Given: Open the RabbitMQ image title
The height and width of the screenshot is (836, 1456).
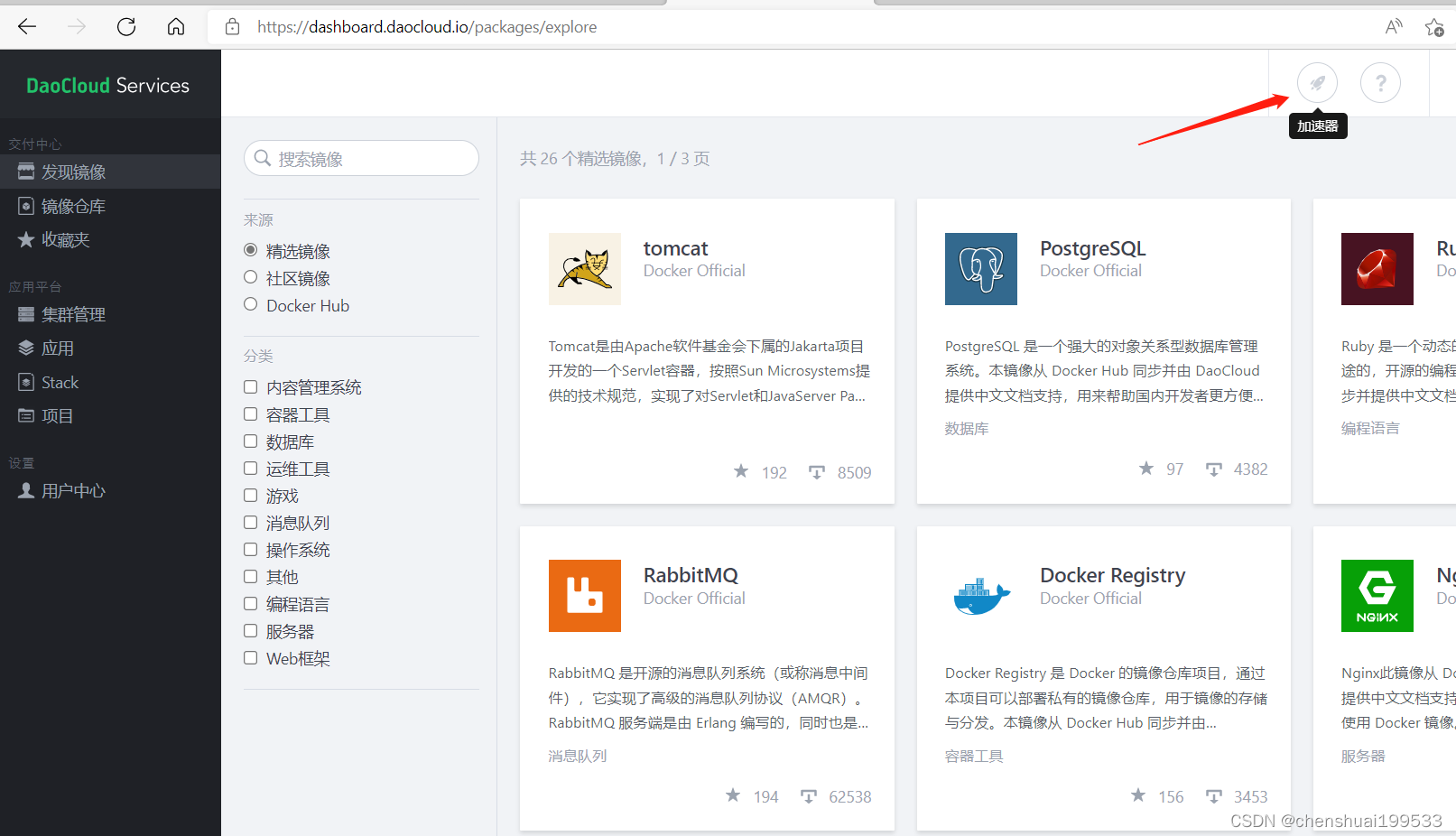Looking at the screenshot, I should point(691,575).
